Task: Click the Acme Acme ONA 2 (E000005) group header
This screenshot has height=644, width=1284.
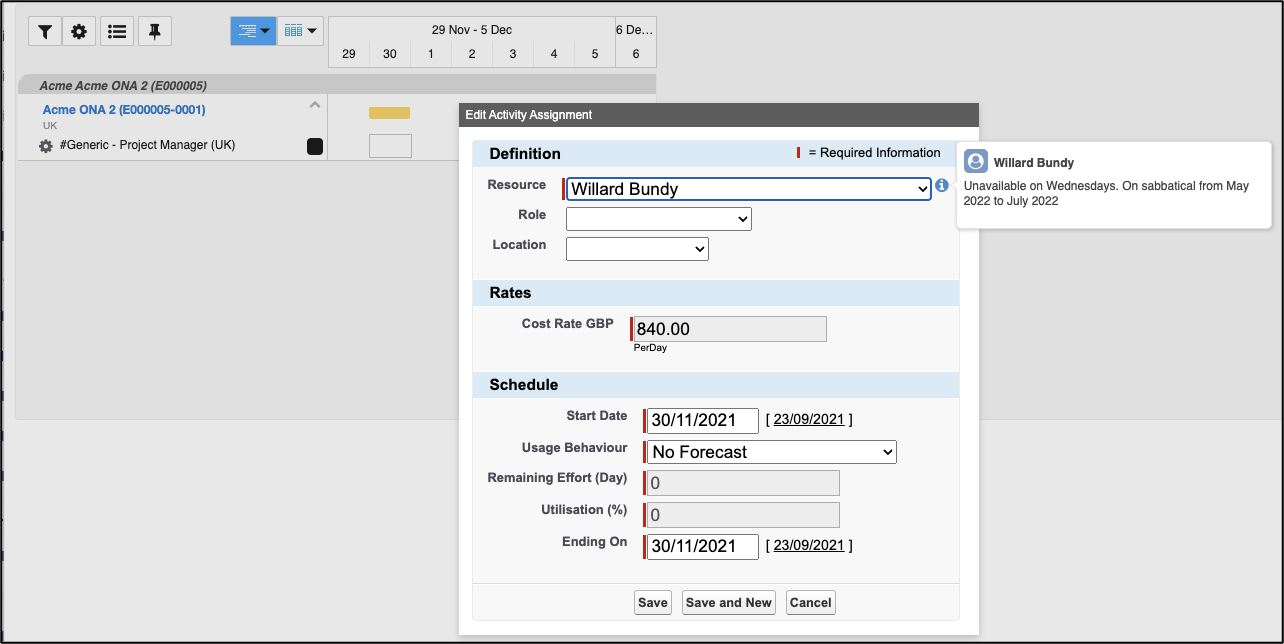Action: click(x=336, y=85)
